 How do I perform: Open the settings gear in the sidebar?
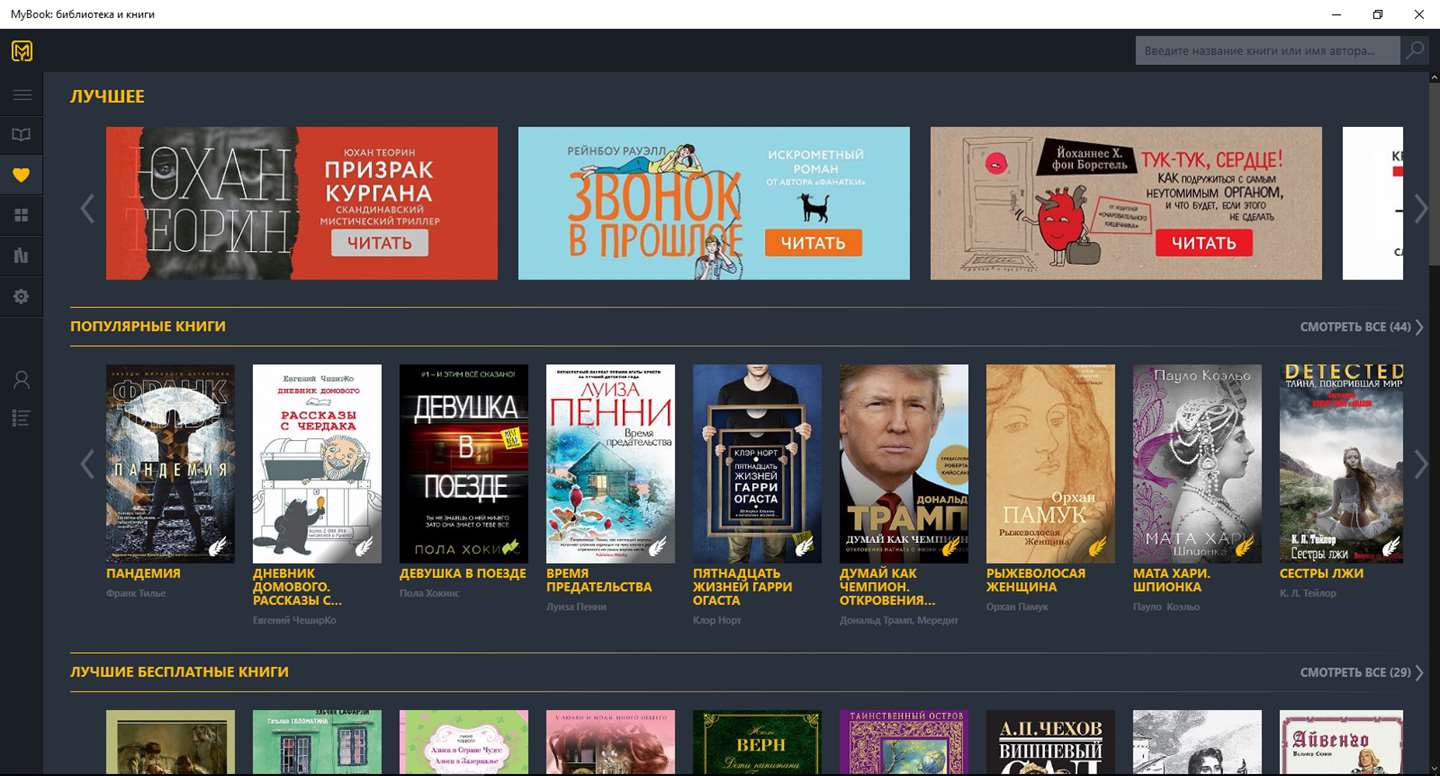pyautogui.click(x=22, y=297)
